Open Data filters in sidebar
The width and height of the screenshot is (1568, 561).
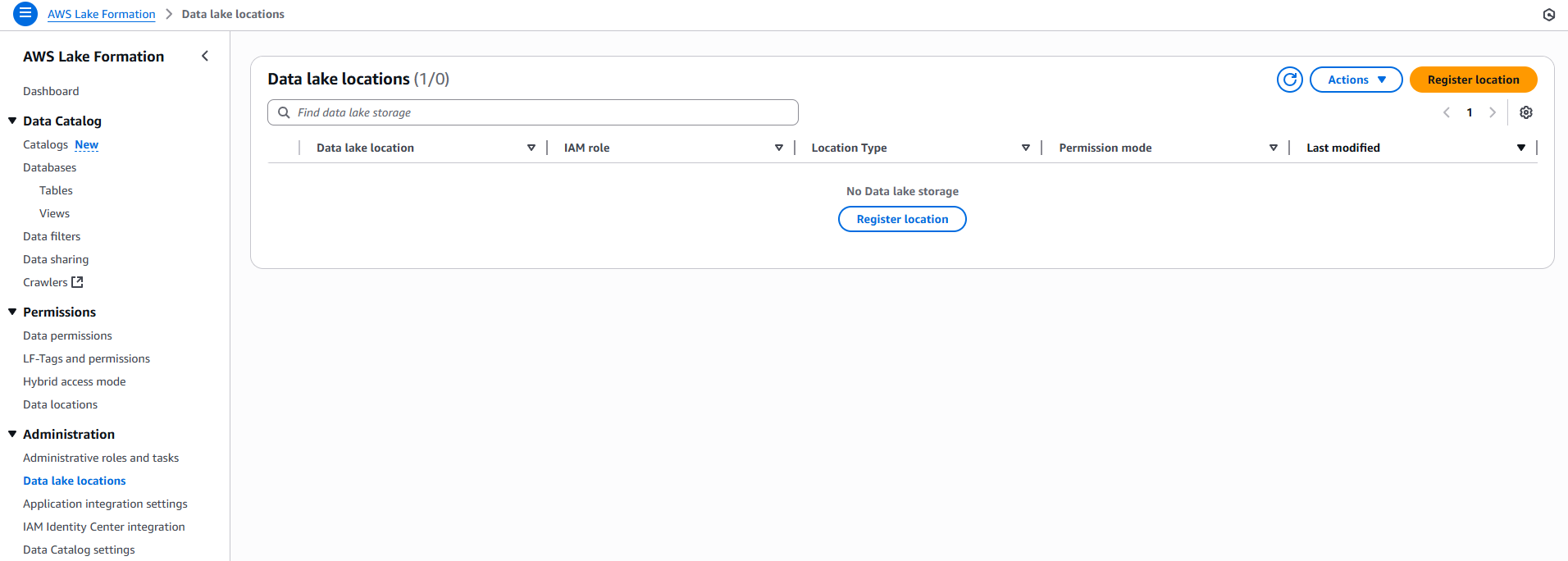click(x=52, y=236)
